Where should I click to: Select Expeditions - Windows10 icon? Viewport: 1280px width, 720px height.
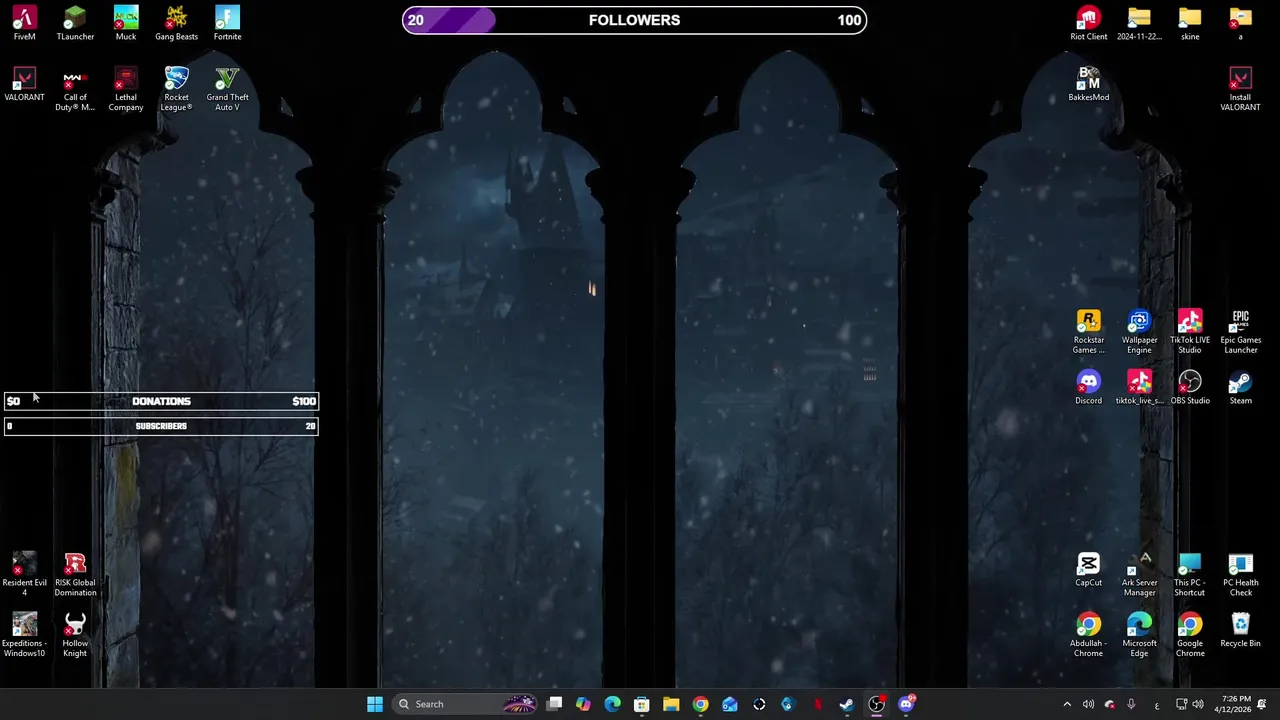pos(24,636)
